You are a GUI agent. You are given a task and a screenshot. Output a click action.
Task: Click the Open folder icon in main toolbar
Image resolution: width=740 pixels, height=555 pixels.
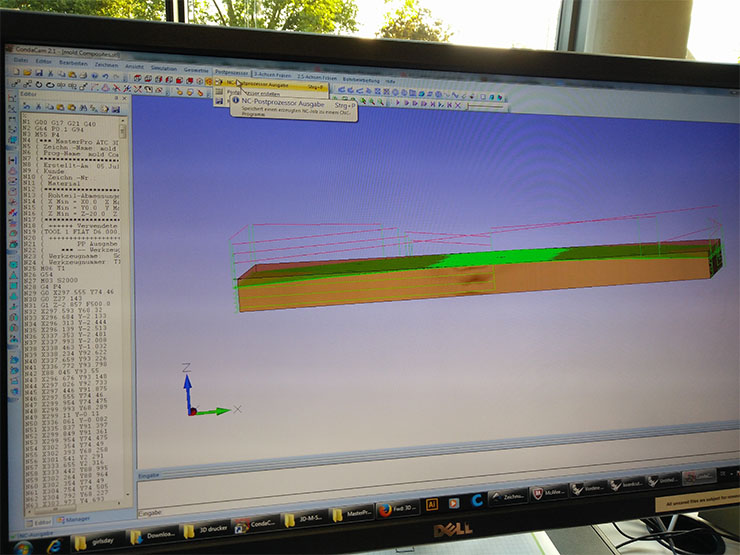tap(27, 72)
